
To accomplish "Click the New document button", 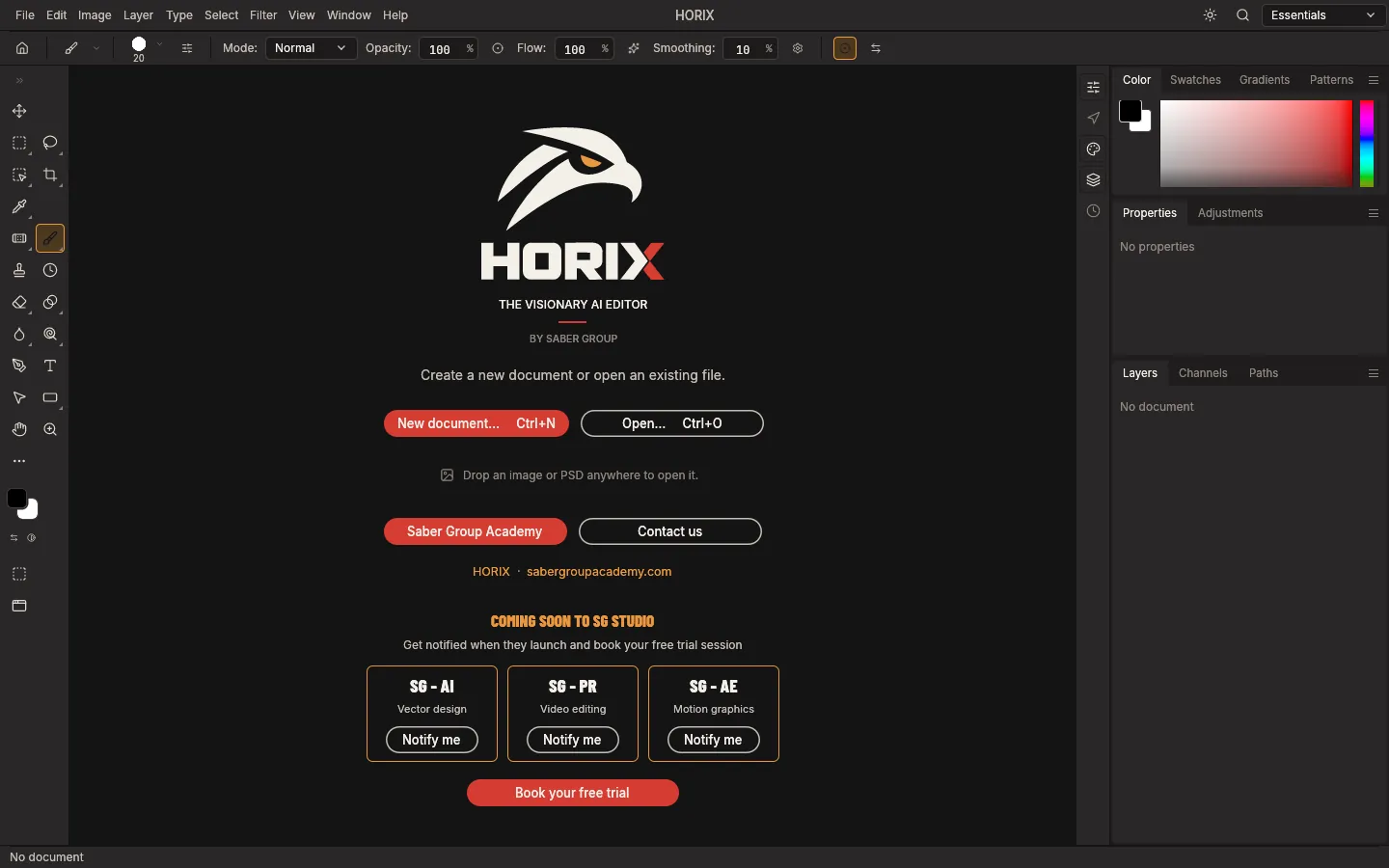I will pyautogui.click(x=477, y=423).
